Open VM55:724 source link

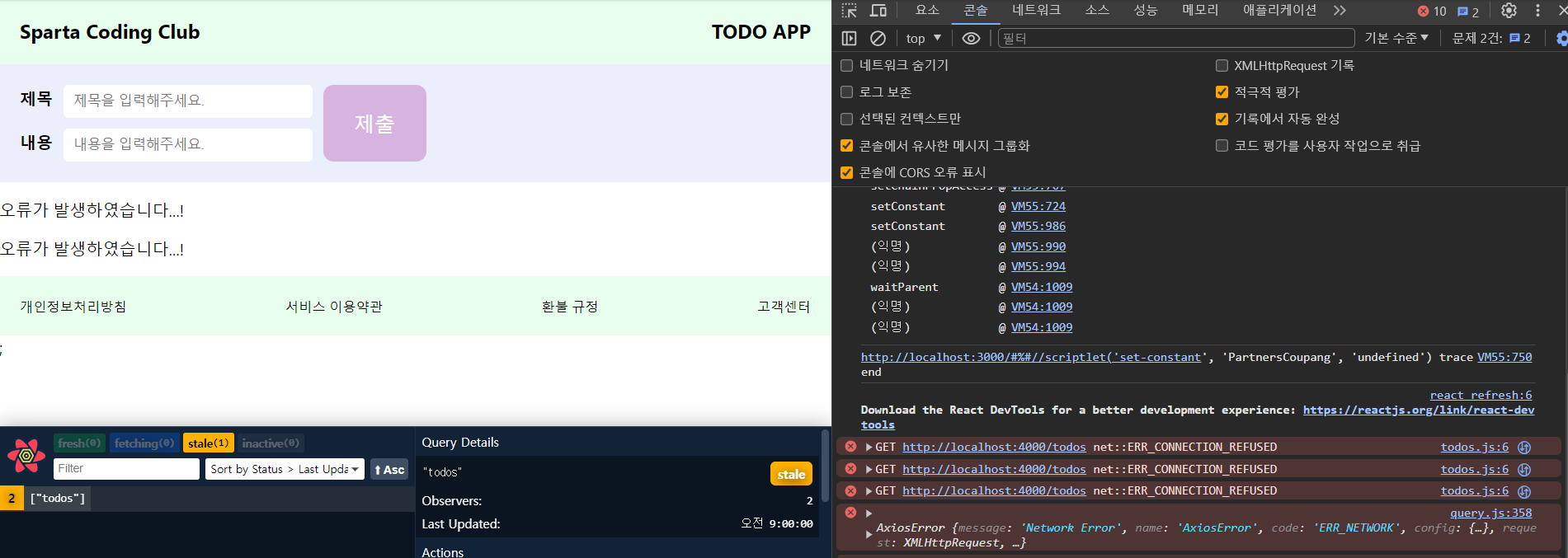point(1038,206)
